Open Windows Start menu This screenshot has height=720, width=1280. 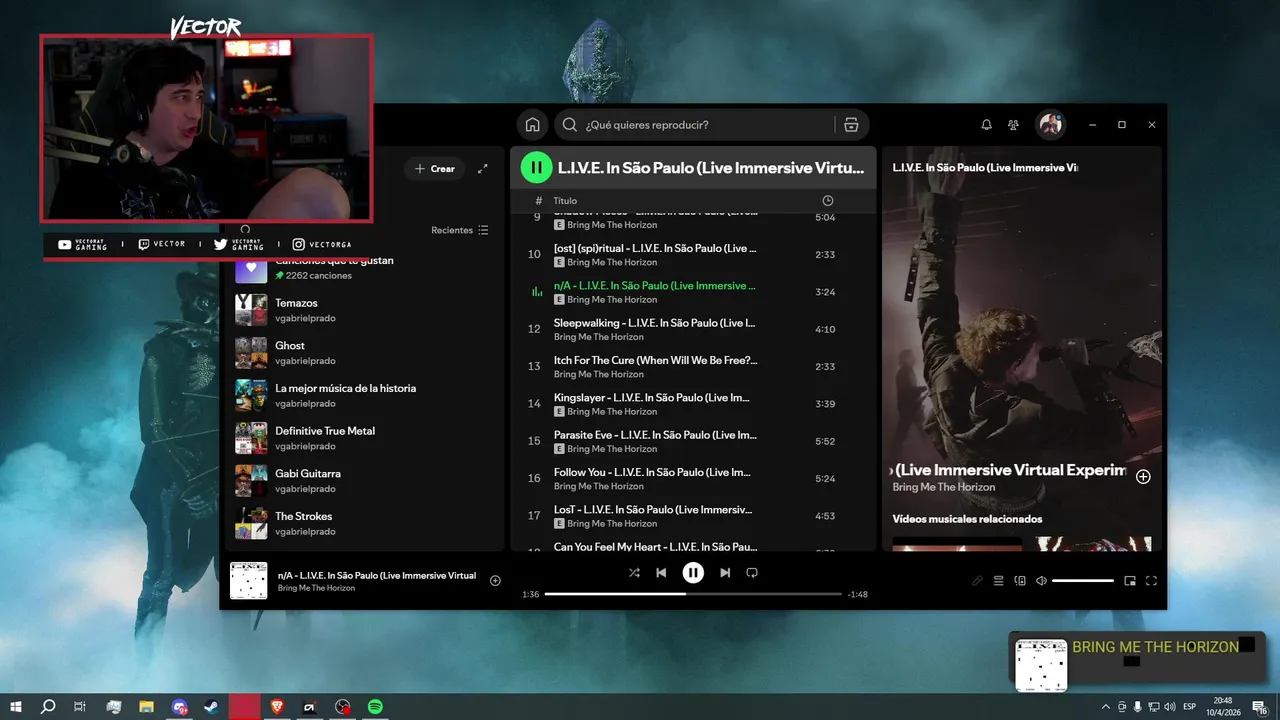point(16,707)
